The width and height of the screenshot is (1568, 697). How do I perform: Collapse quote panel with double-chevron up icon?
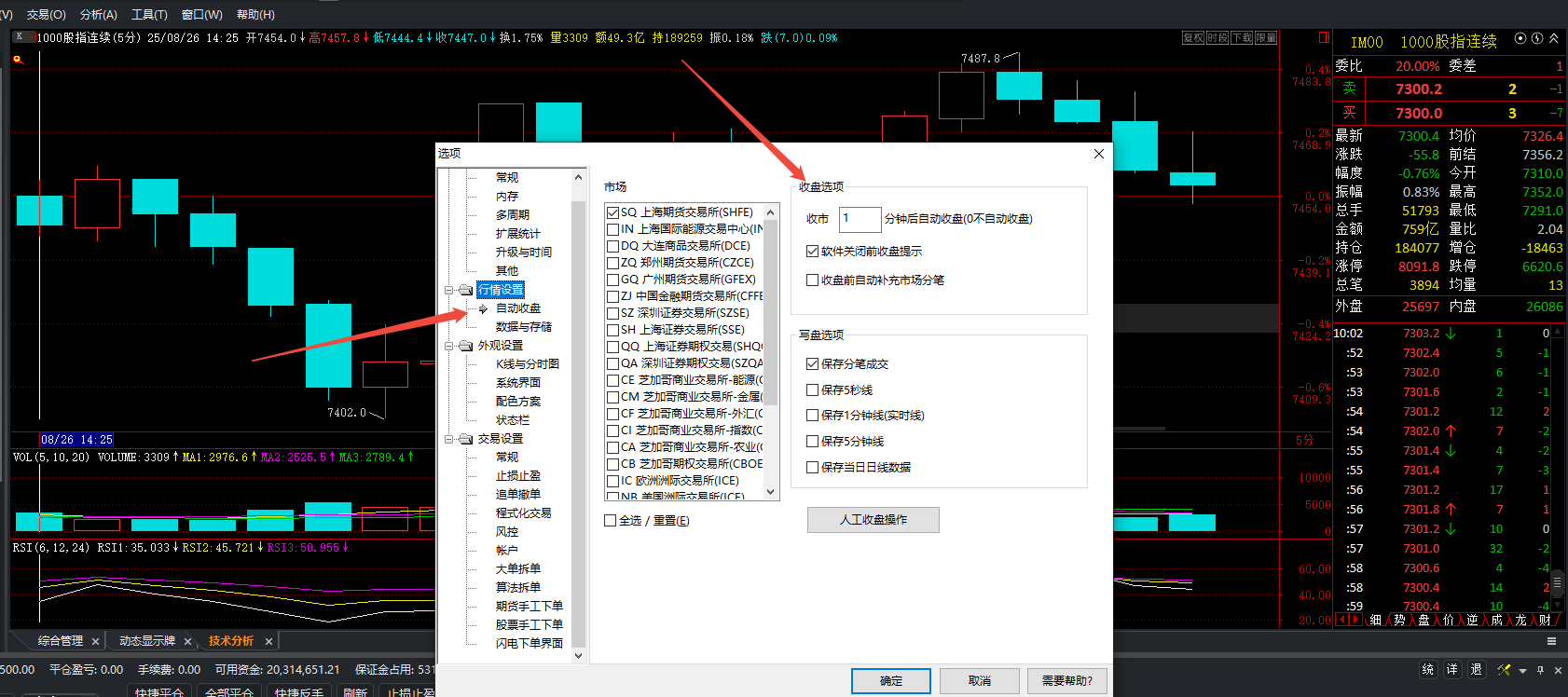coord(1554,39)
